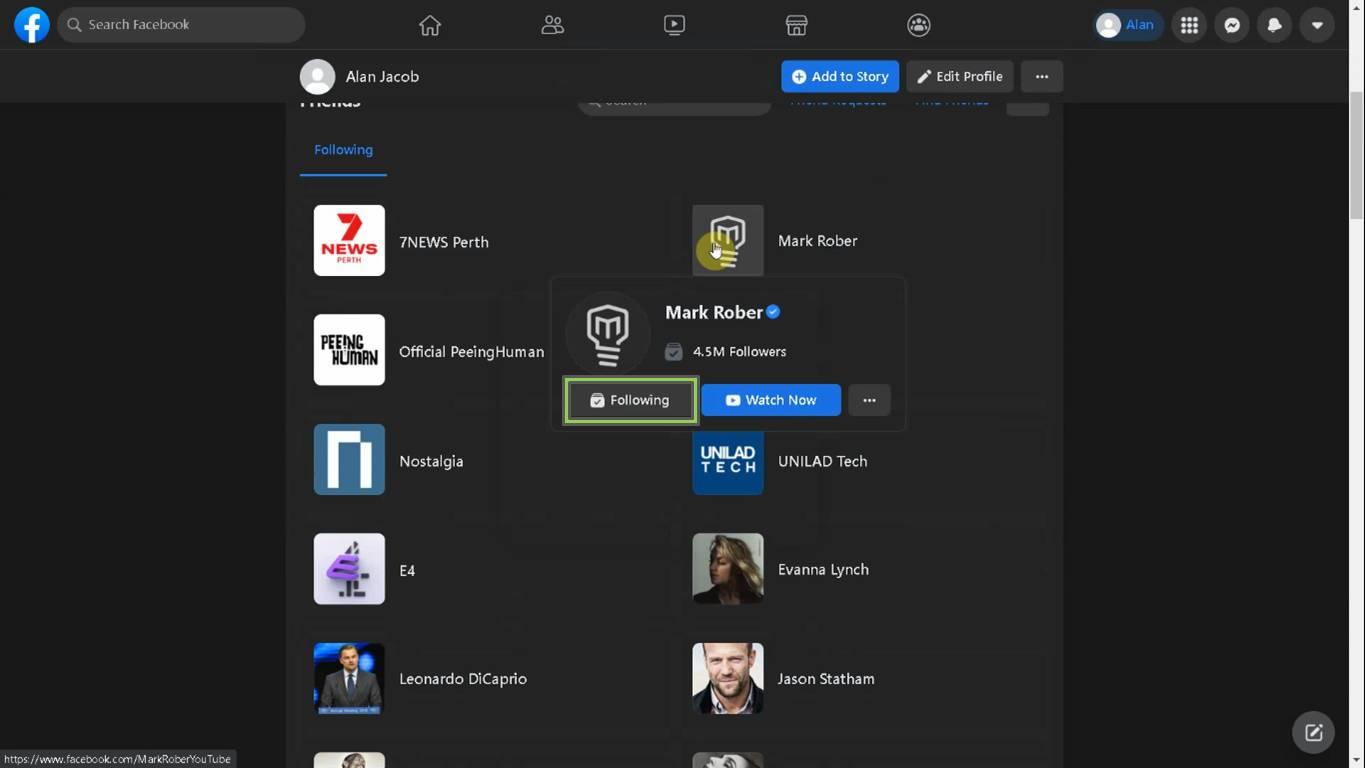1365x768 pixels.
Task: Click Mark Rober avatar in hover card
Action: tap(608, 333)
